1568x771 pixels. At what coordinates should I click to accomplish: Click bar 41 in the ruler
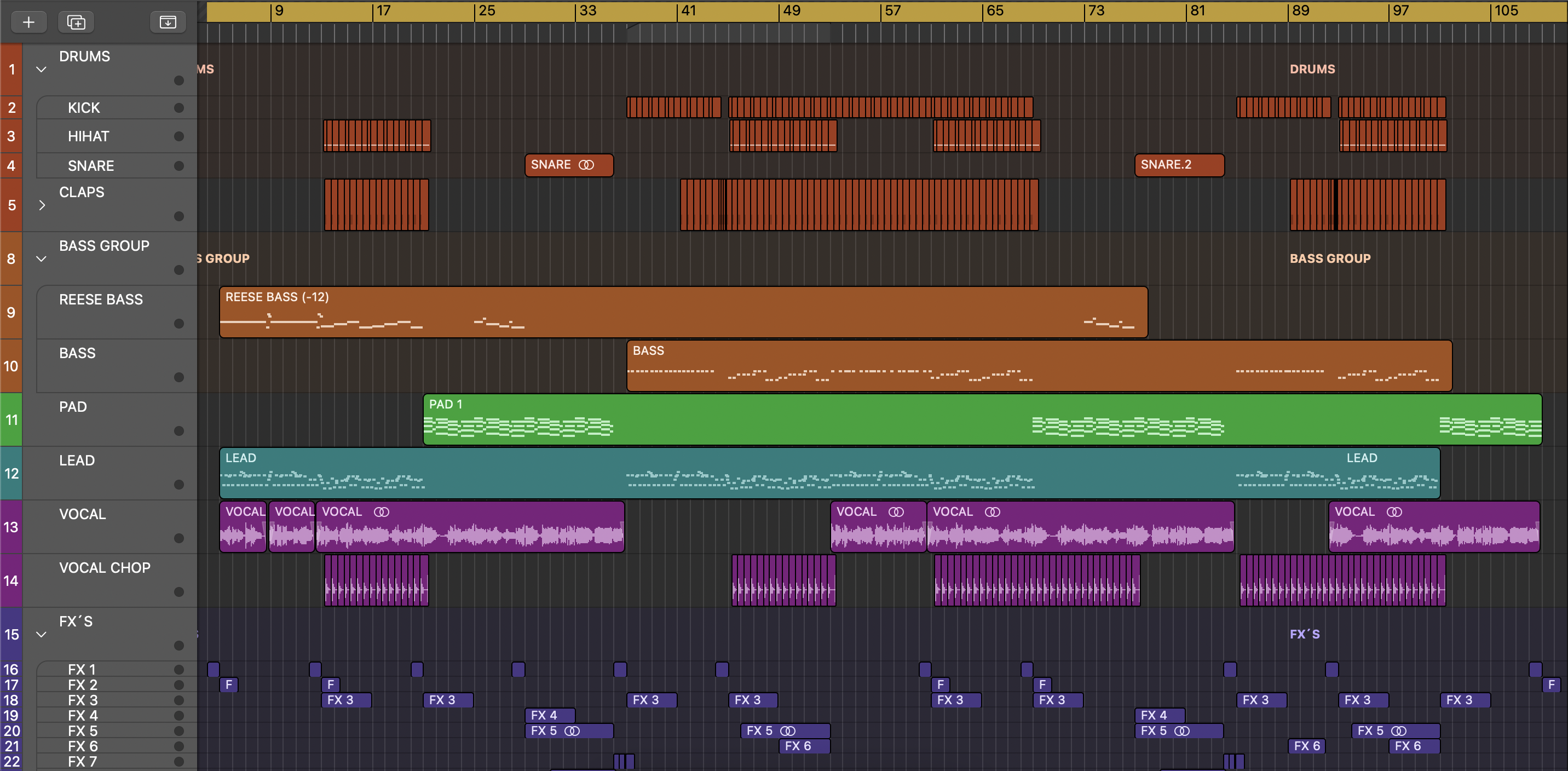[688, 11]
